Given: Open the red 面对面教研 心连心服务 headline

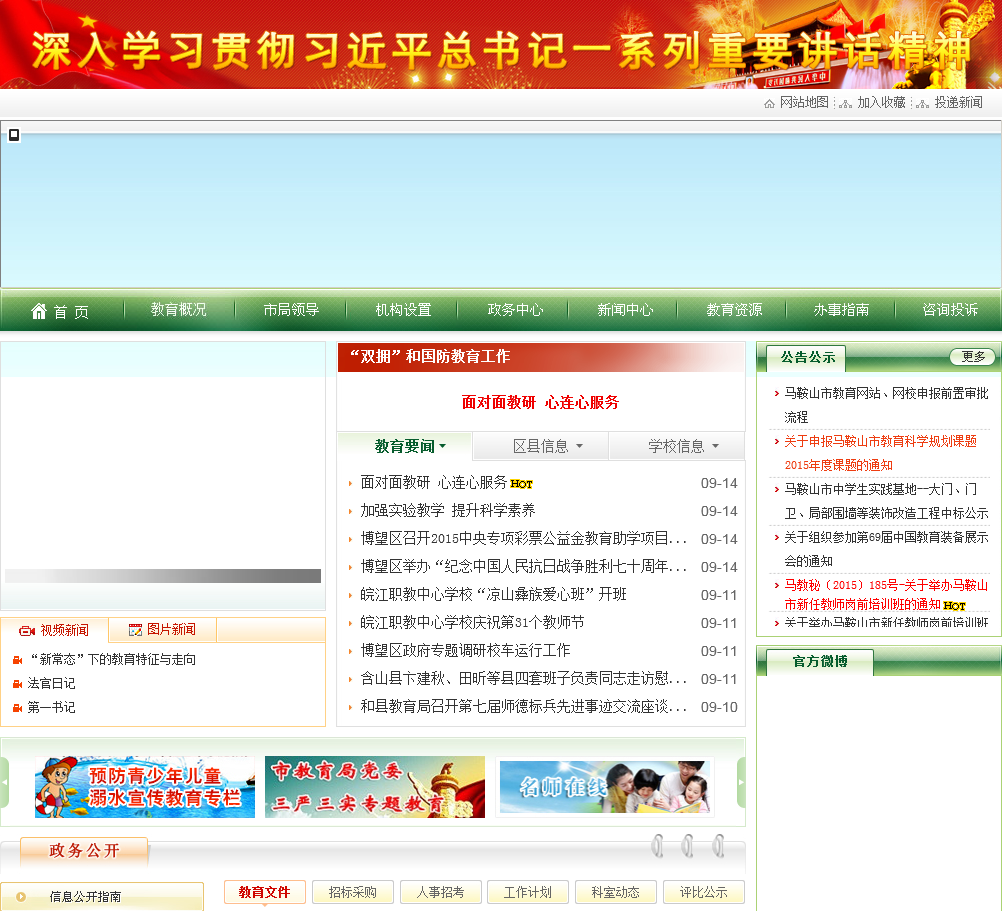Looking at the screenshot, I should [541, 402].
